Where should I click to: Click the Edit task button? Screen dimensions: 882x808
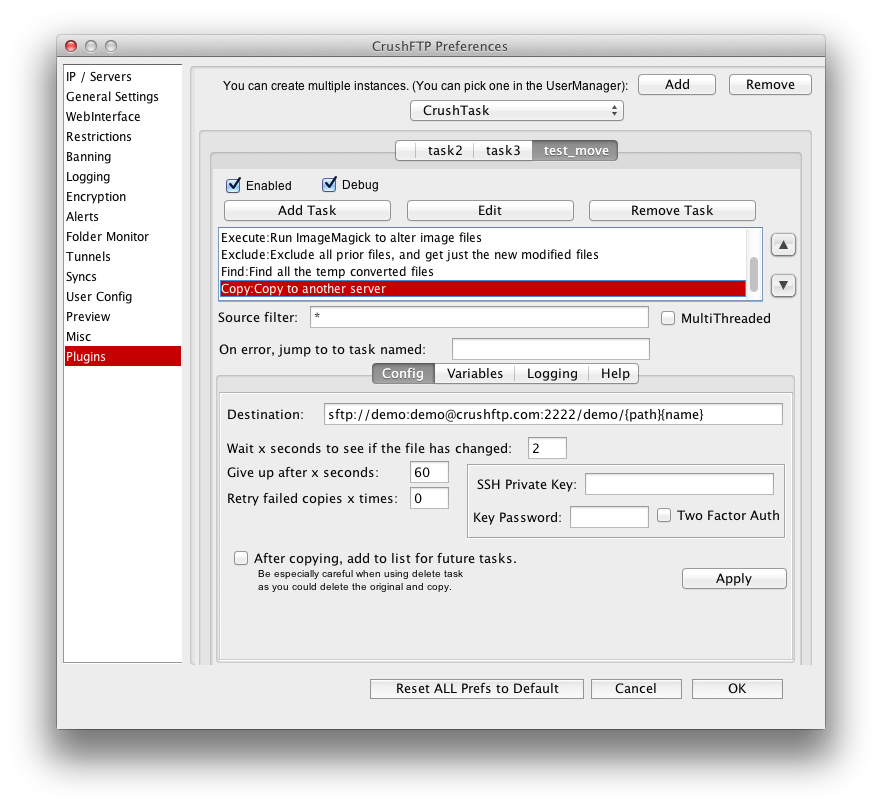tap(490, 210)
